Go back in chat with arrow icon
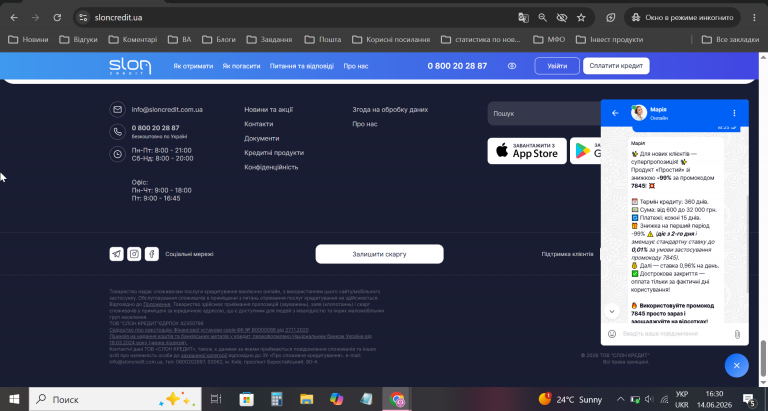The image size is (768, 411). tap(615, 113)
